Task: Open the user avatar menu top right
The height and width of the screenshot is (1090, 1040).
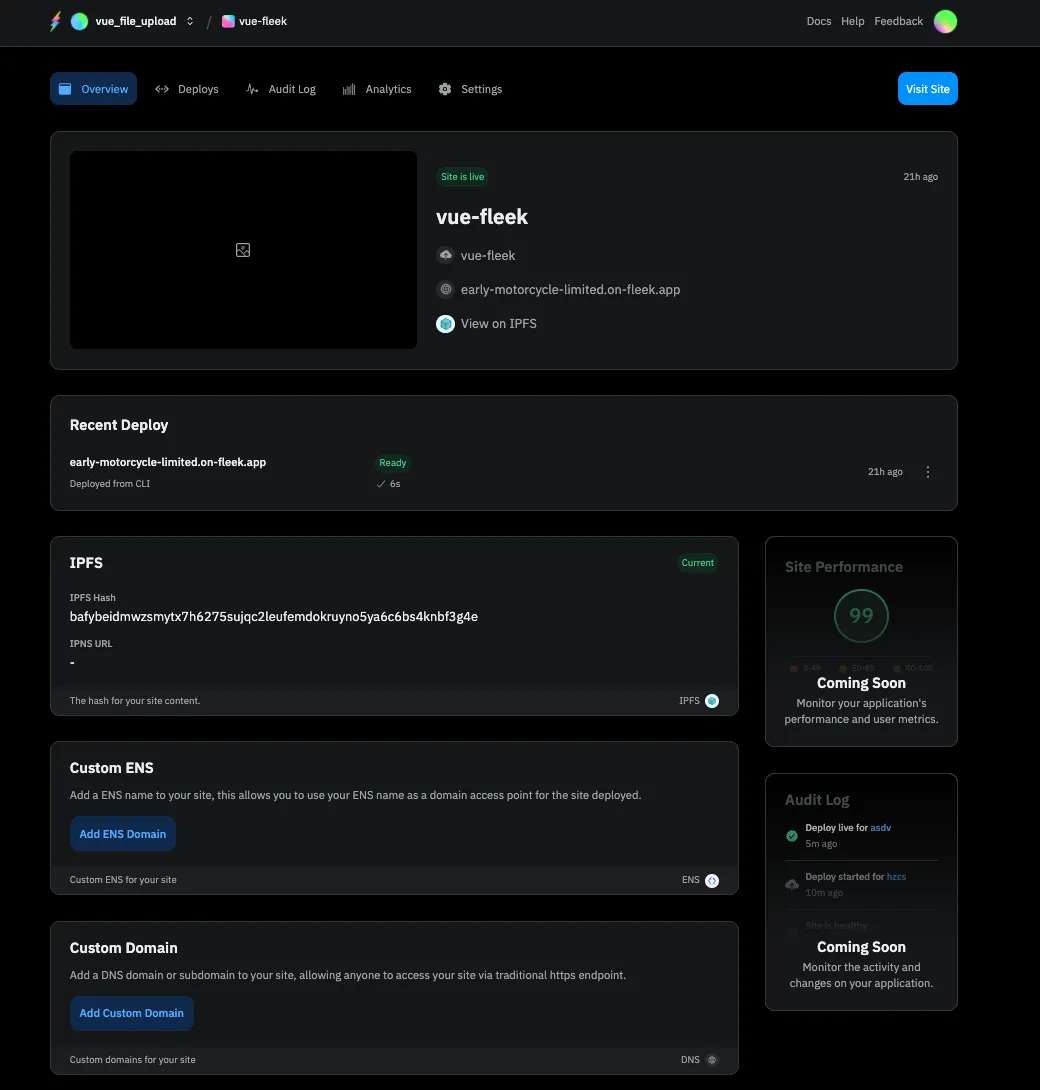Action: pos(945,21)
